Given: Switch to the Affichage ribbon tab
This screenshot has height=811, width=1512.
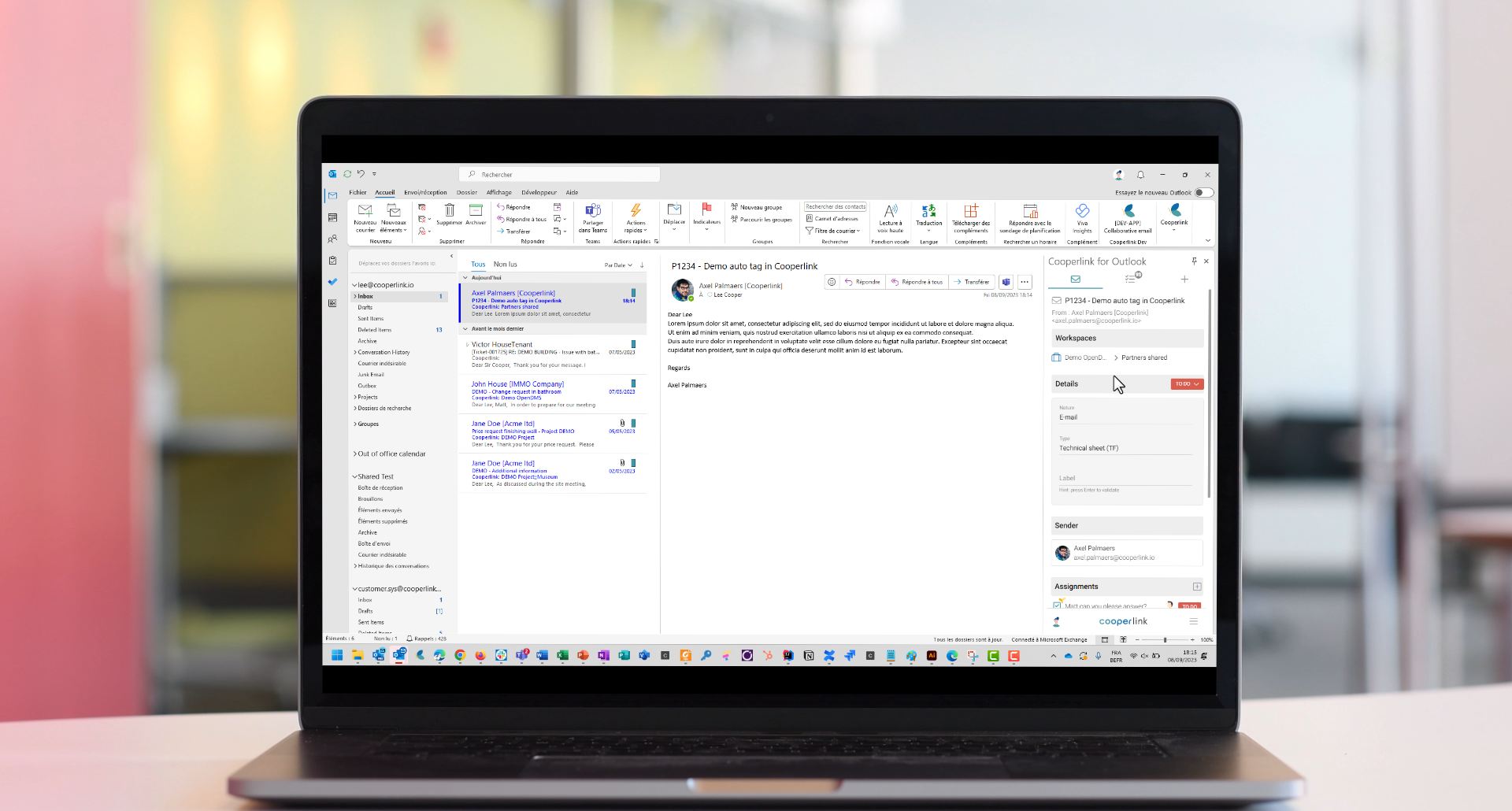Looking at the screenshot, I should 499,192.
